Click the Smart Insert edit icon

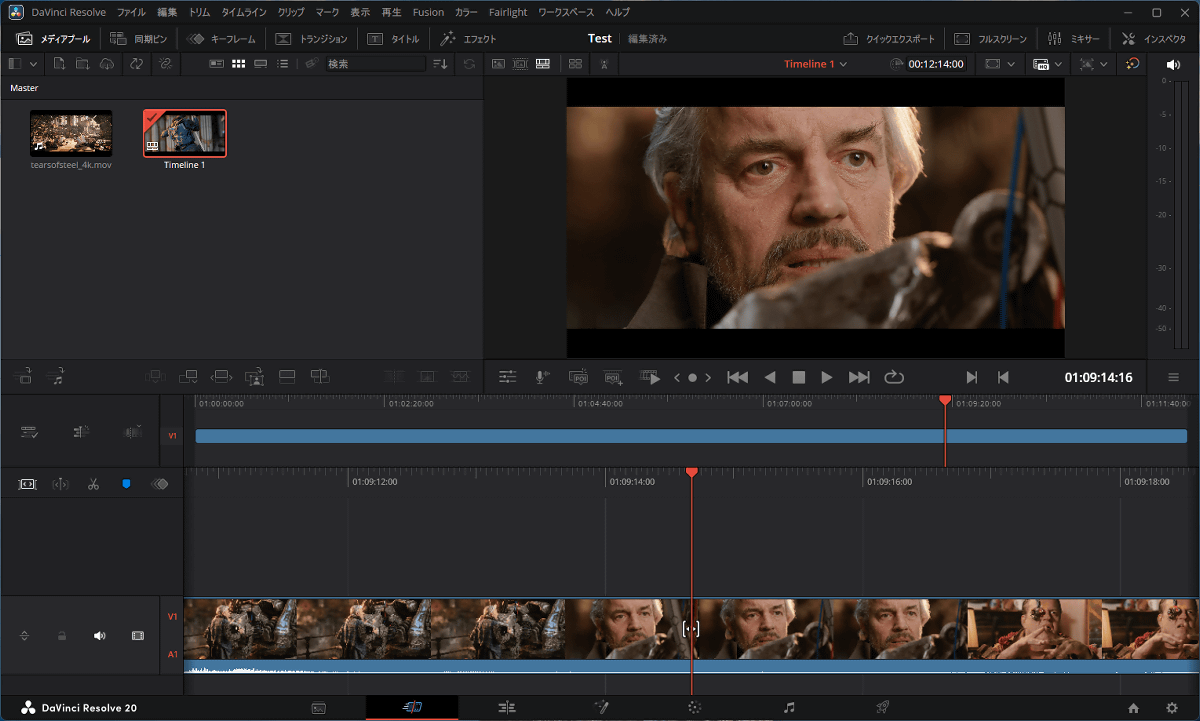(154, 377)
